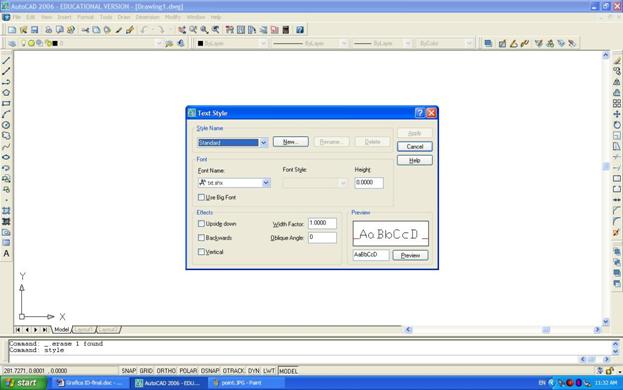The image size is (623, 390).
Task: Open the AutoCAD 2006 taskbar button
Action: (x=169, y=383)
